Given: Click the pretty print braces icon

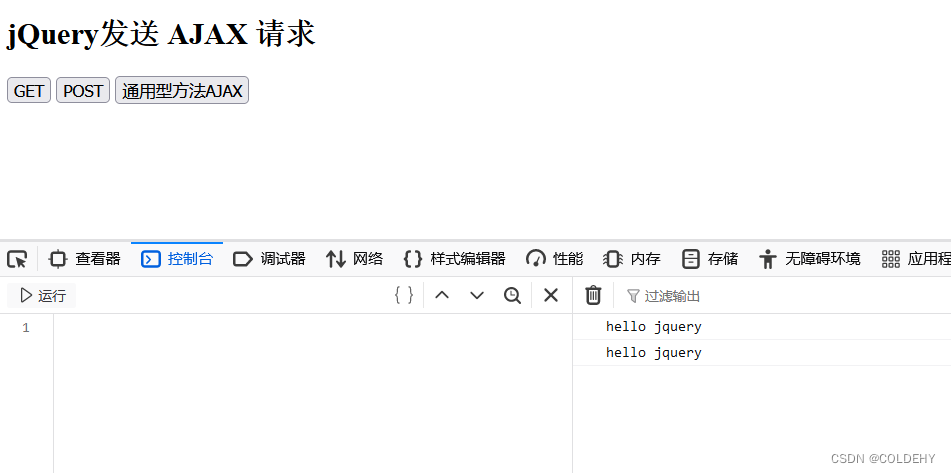Looking at the screenshot, I should tap(404, 295).
